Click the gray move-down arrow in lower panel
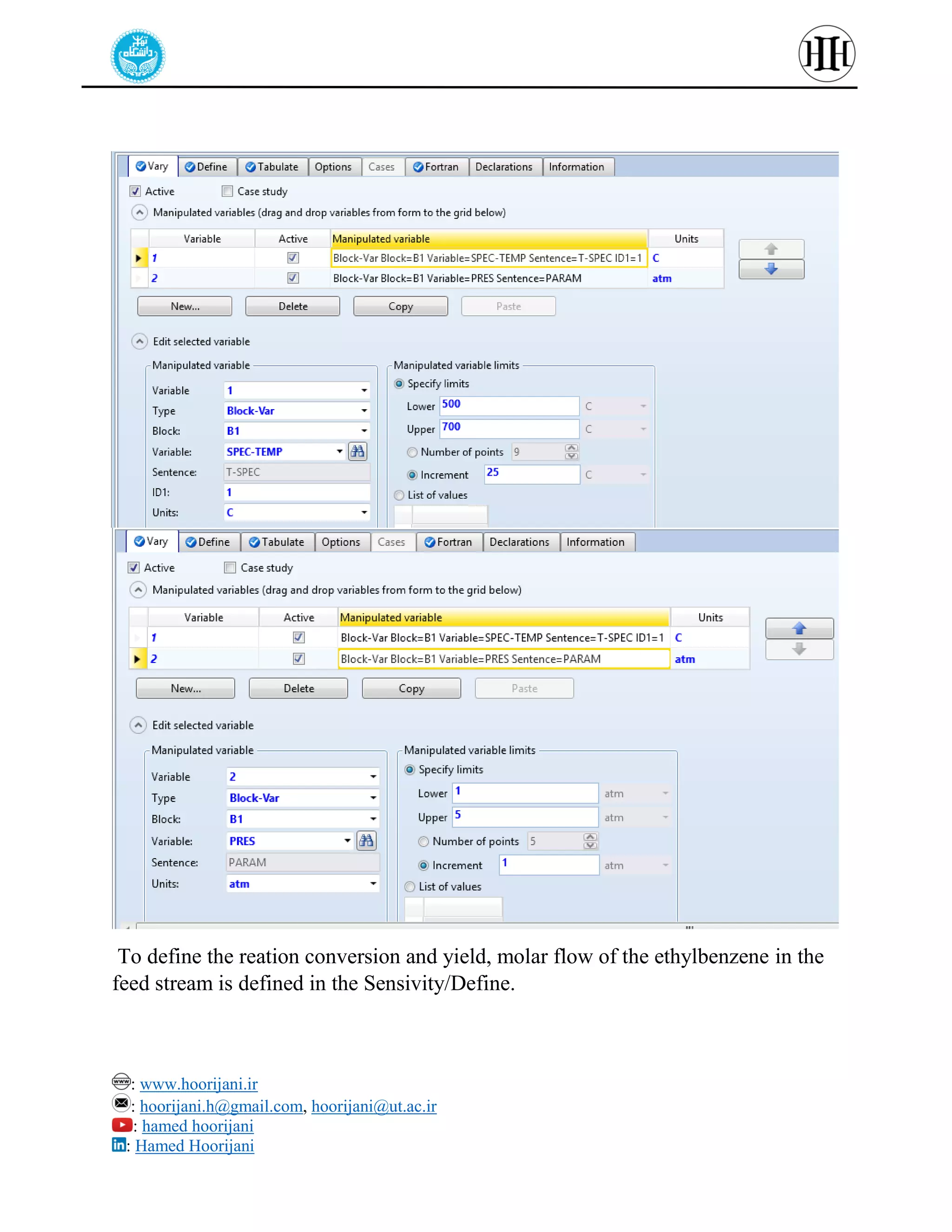 [x=799, y=649]
